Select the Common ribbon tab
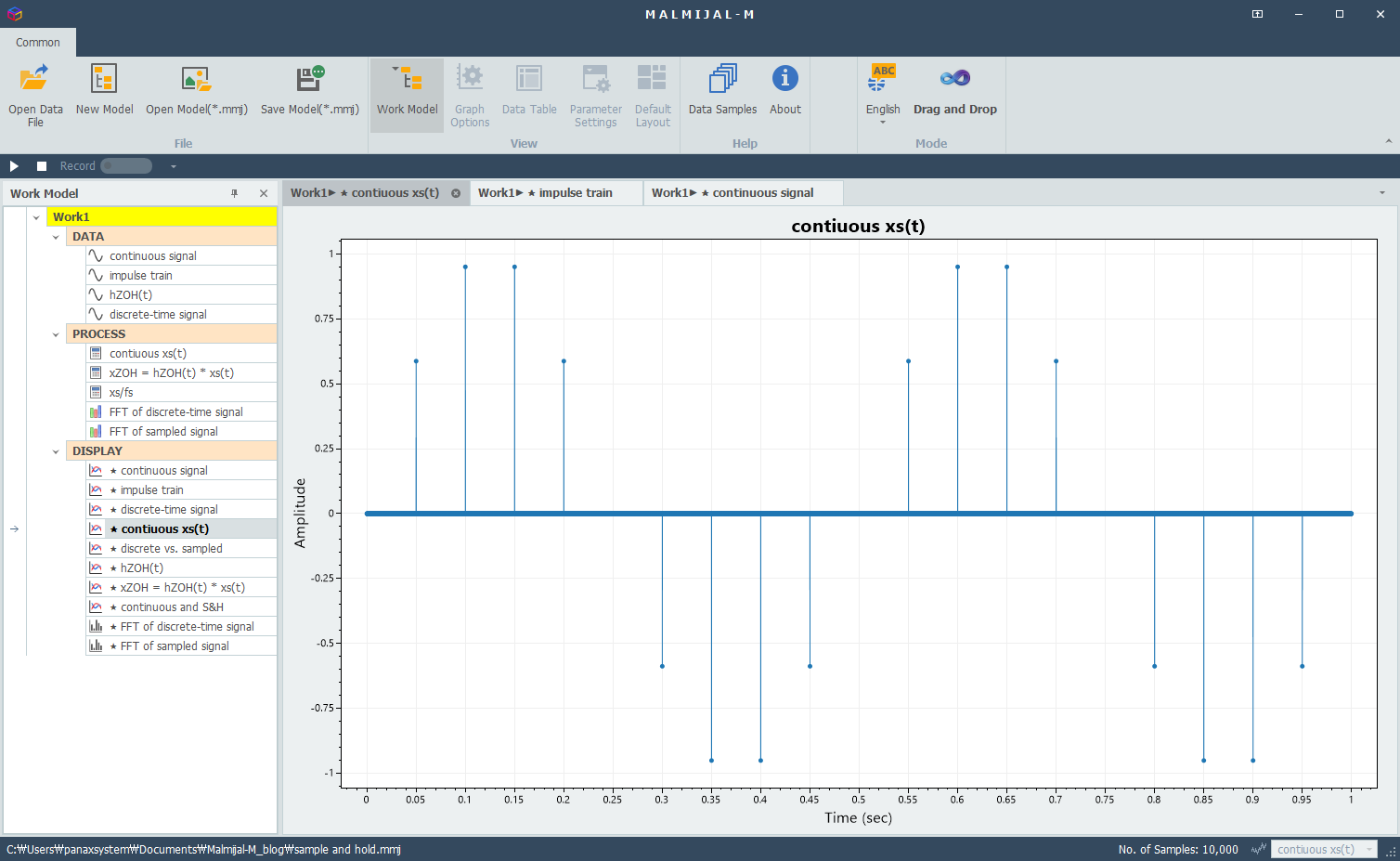This screenshot has height=861, width=1400. coord(37,43)
